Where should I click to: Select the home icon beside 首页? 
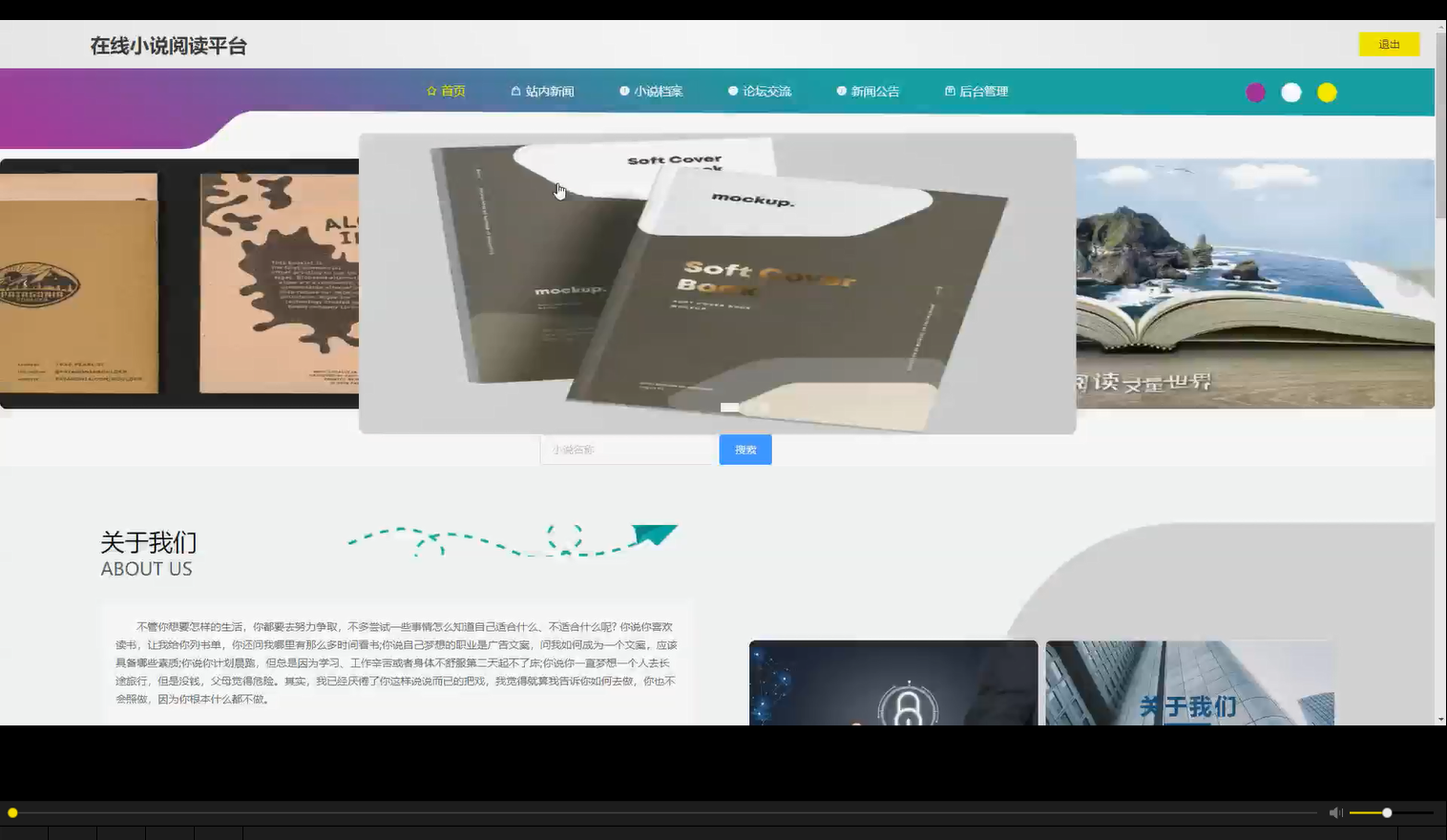[x=431, y=91]
